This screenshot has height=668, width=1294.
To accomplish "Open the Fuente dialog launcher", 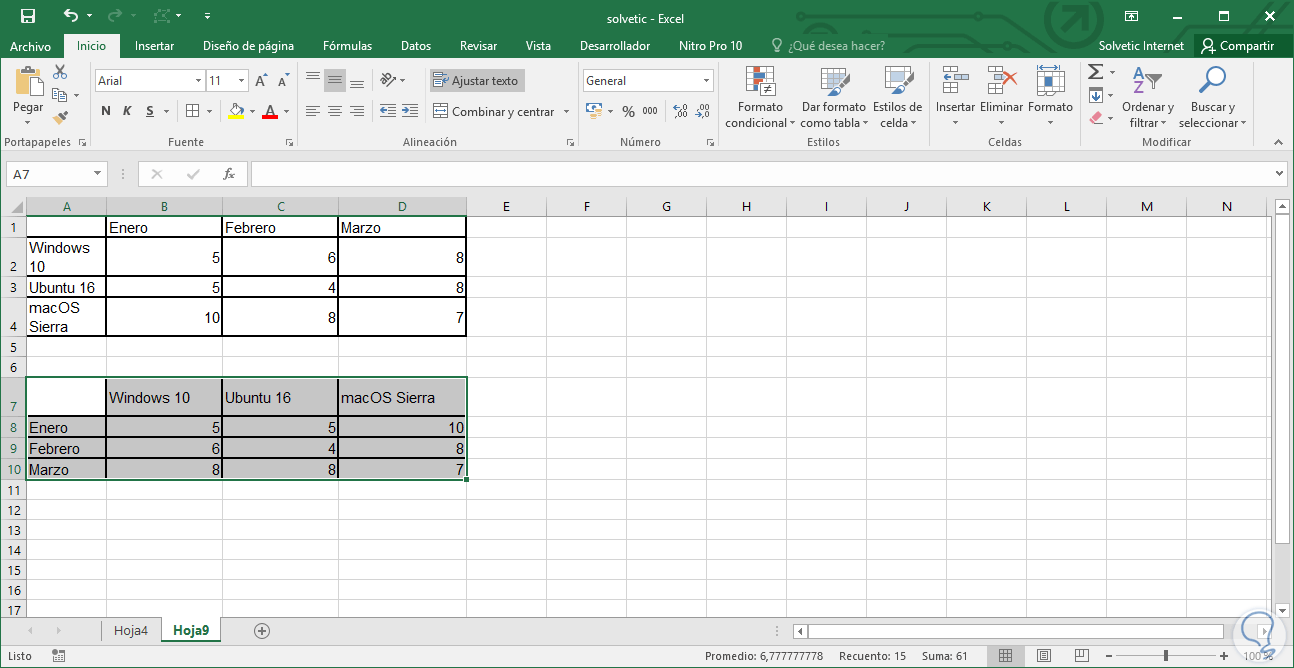I will 290,143.
